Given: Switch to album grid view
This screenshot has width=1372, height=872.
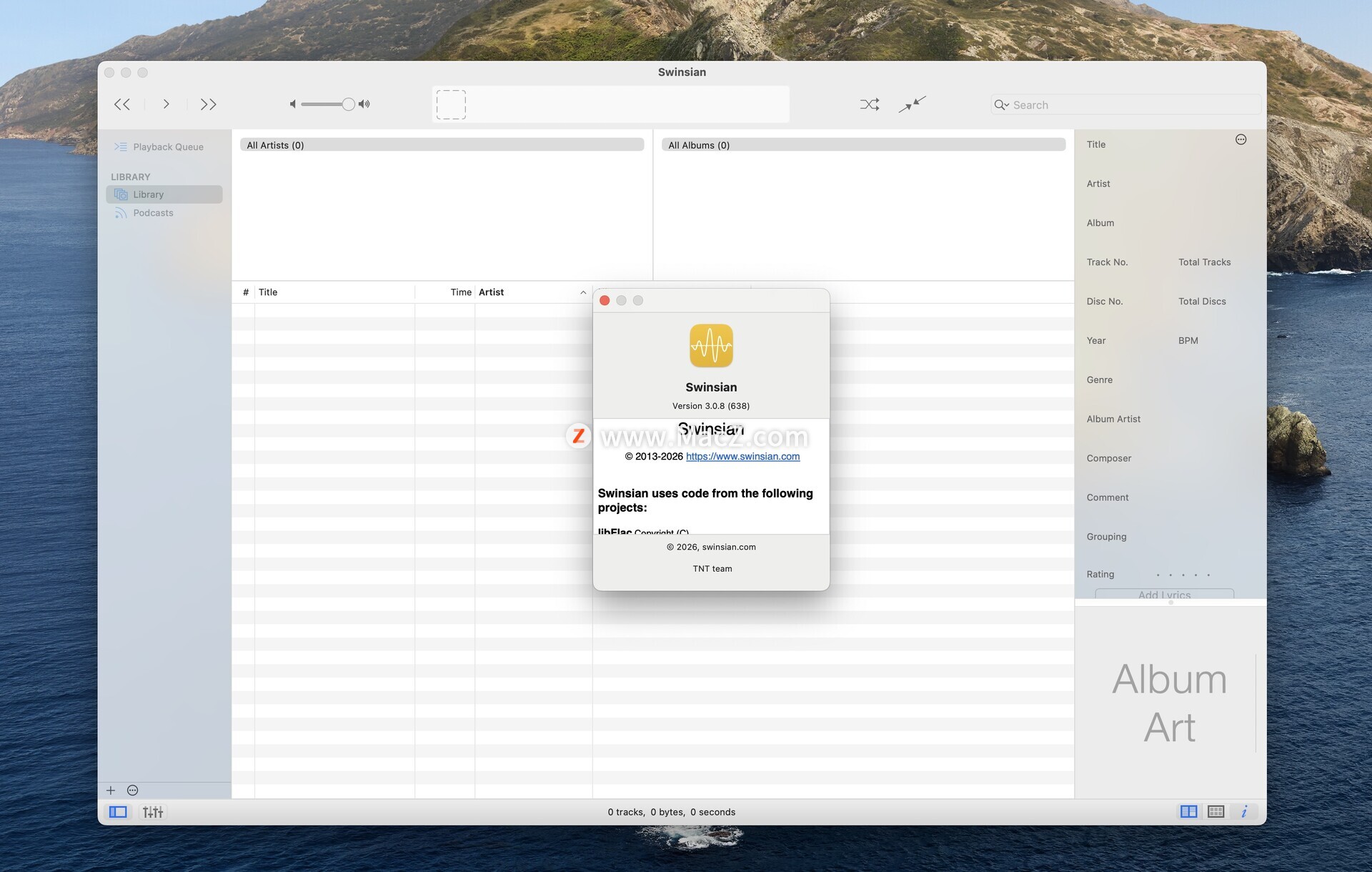Looking at the screenshot, I should 1216,811.
